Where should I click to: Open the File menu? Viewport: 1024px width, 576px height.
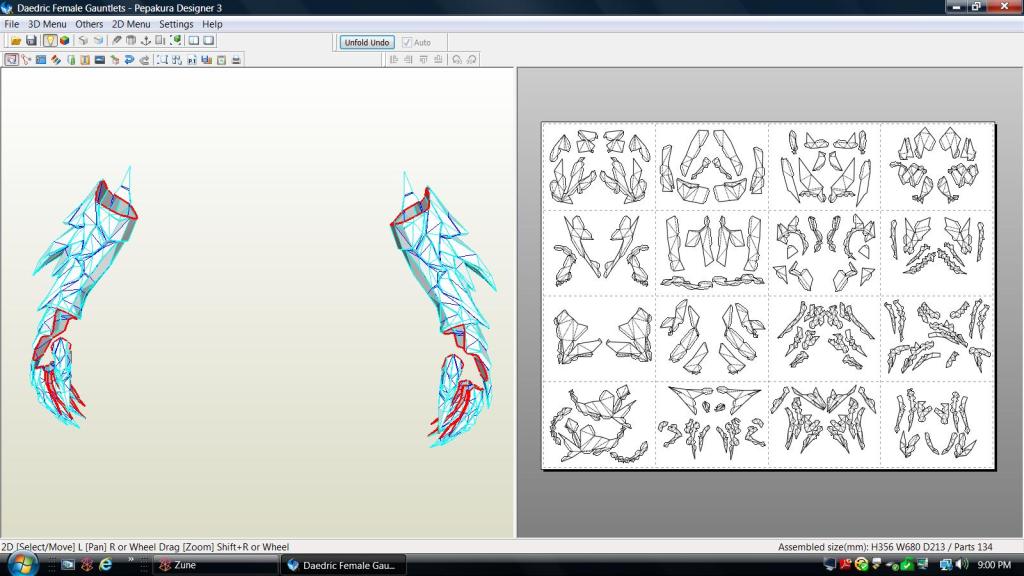click(12, 24)
